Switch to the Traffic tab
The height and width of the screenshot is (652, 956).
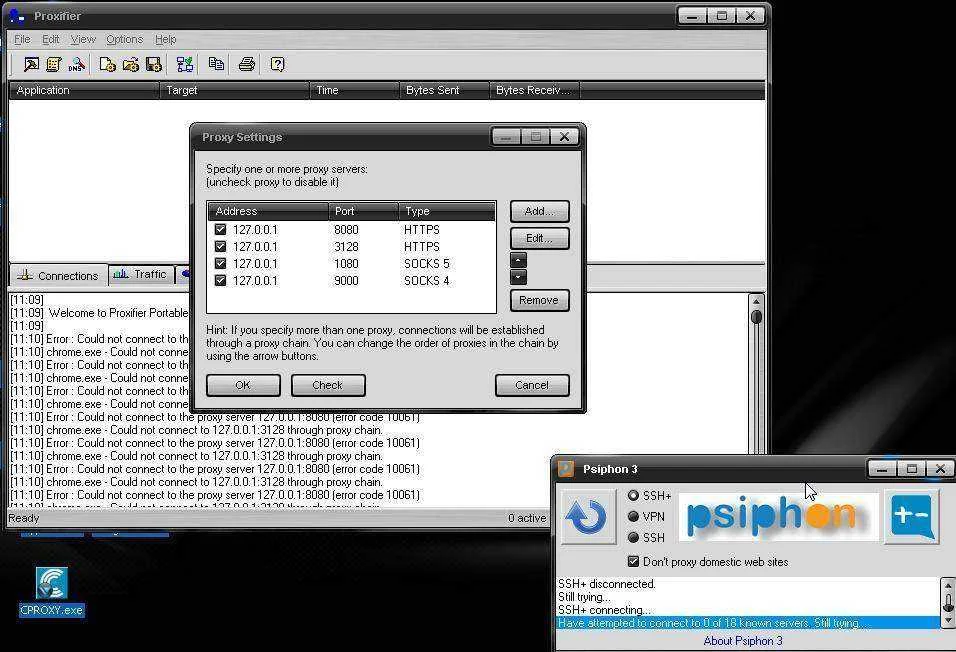[141, 274]
